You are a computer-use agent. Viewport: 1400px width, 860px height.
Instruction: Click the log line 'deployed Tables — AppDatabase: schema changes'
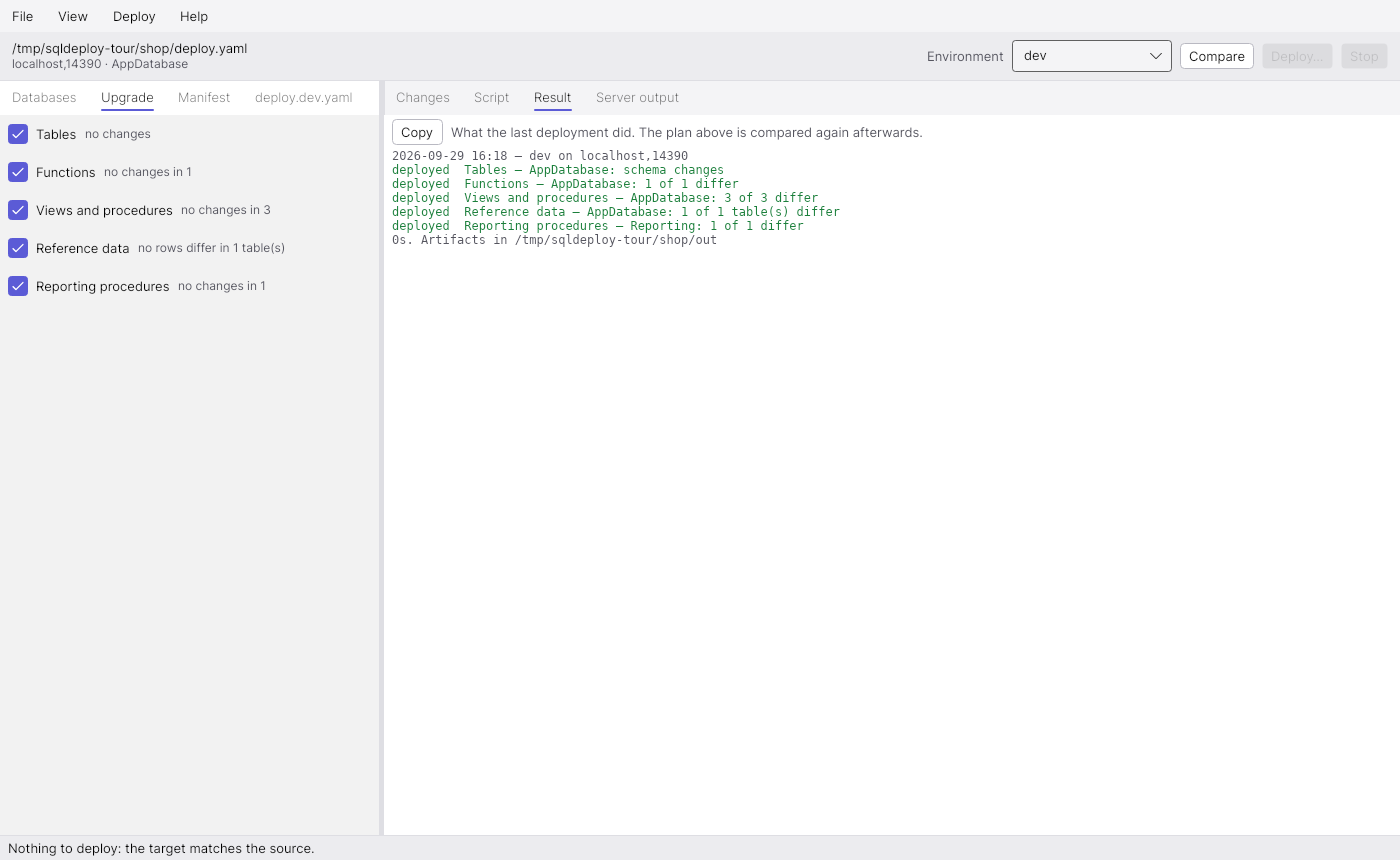[558, 170]
